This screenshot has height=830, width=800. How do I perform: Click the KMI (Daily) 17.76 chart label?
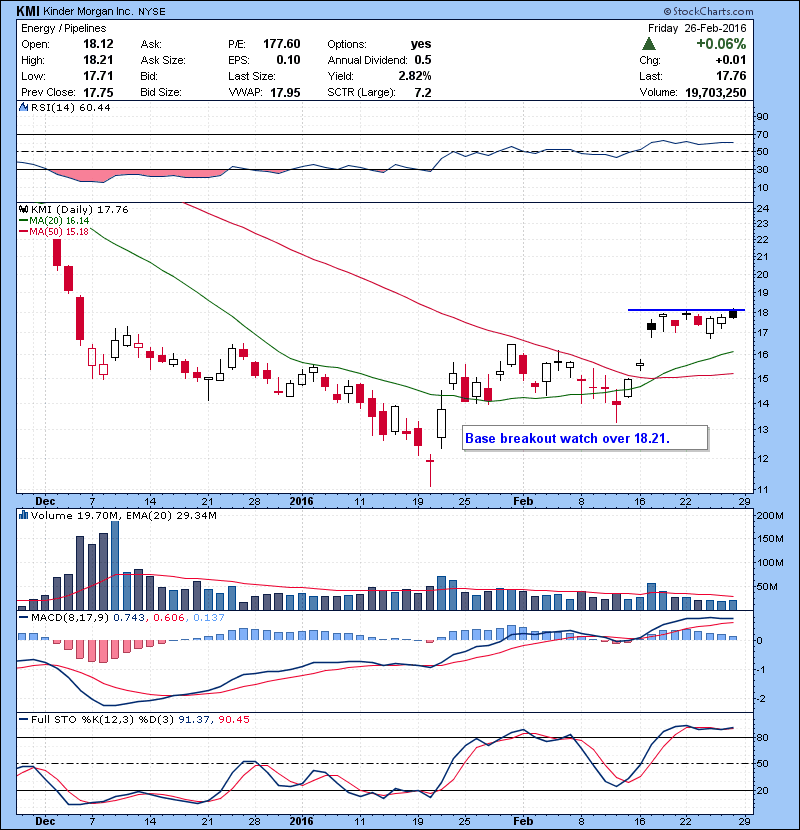(79, 209)
